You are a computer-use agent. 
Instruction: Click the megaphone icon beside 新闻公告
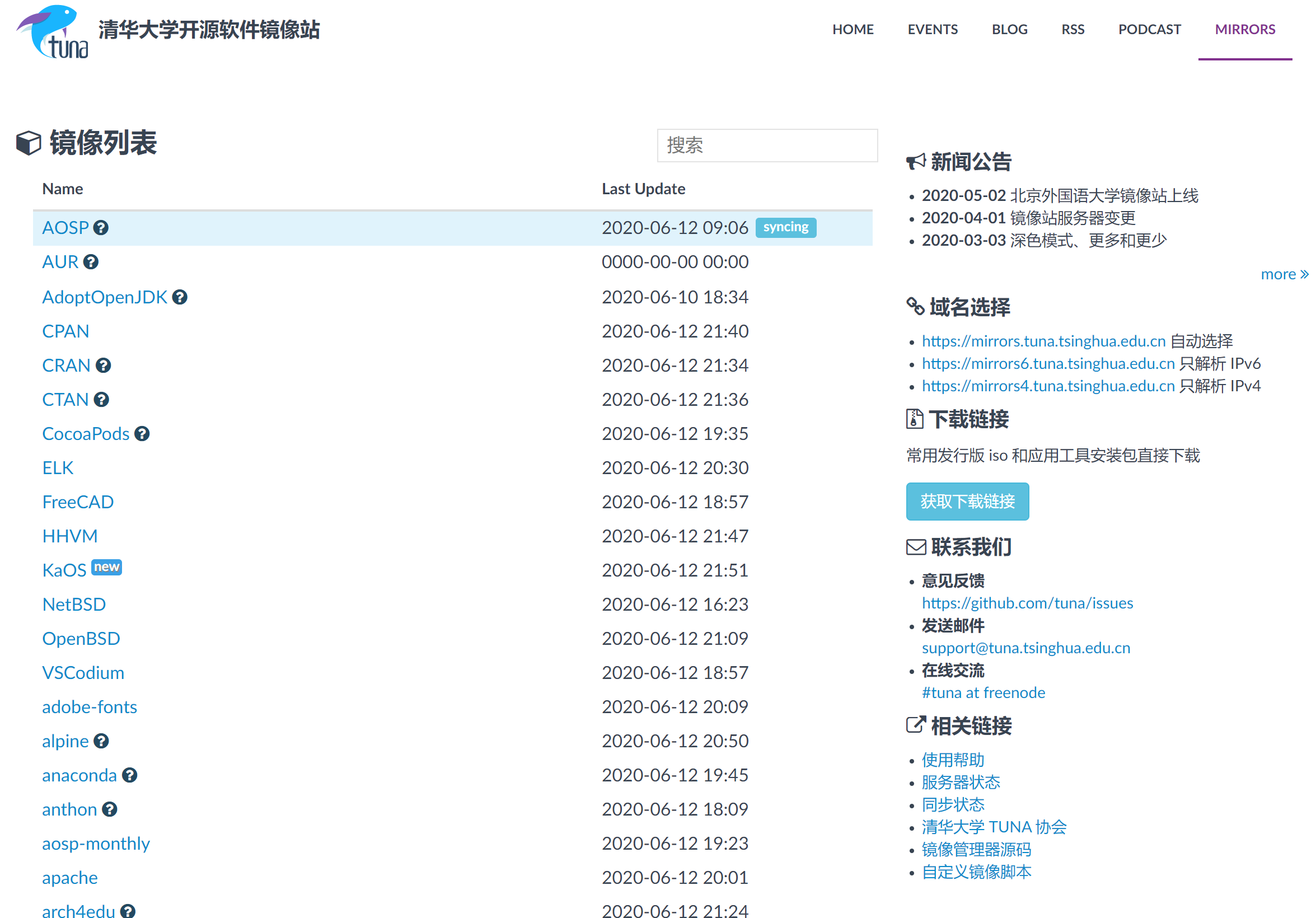point(915,162)
